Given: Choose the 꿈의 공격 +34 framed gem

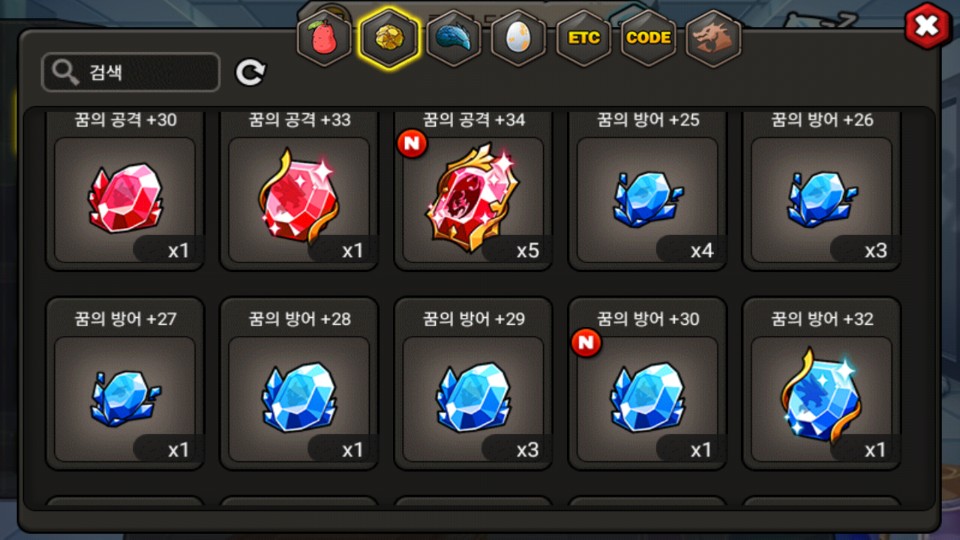Looking at the screenshot, I should [x=473, y=190].
